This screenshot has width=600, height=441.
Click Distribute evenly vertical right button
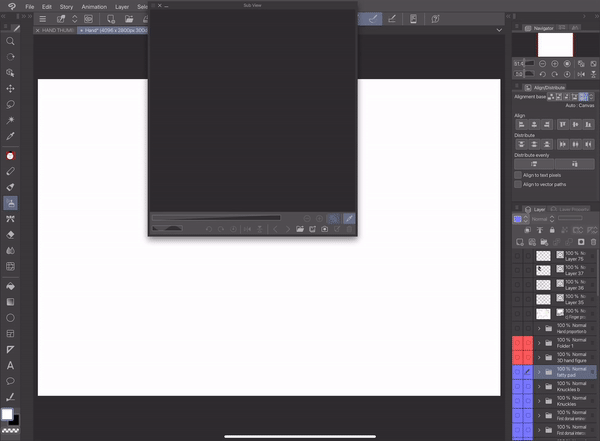click(x=574, y=164)
